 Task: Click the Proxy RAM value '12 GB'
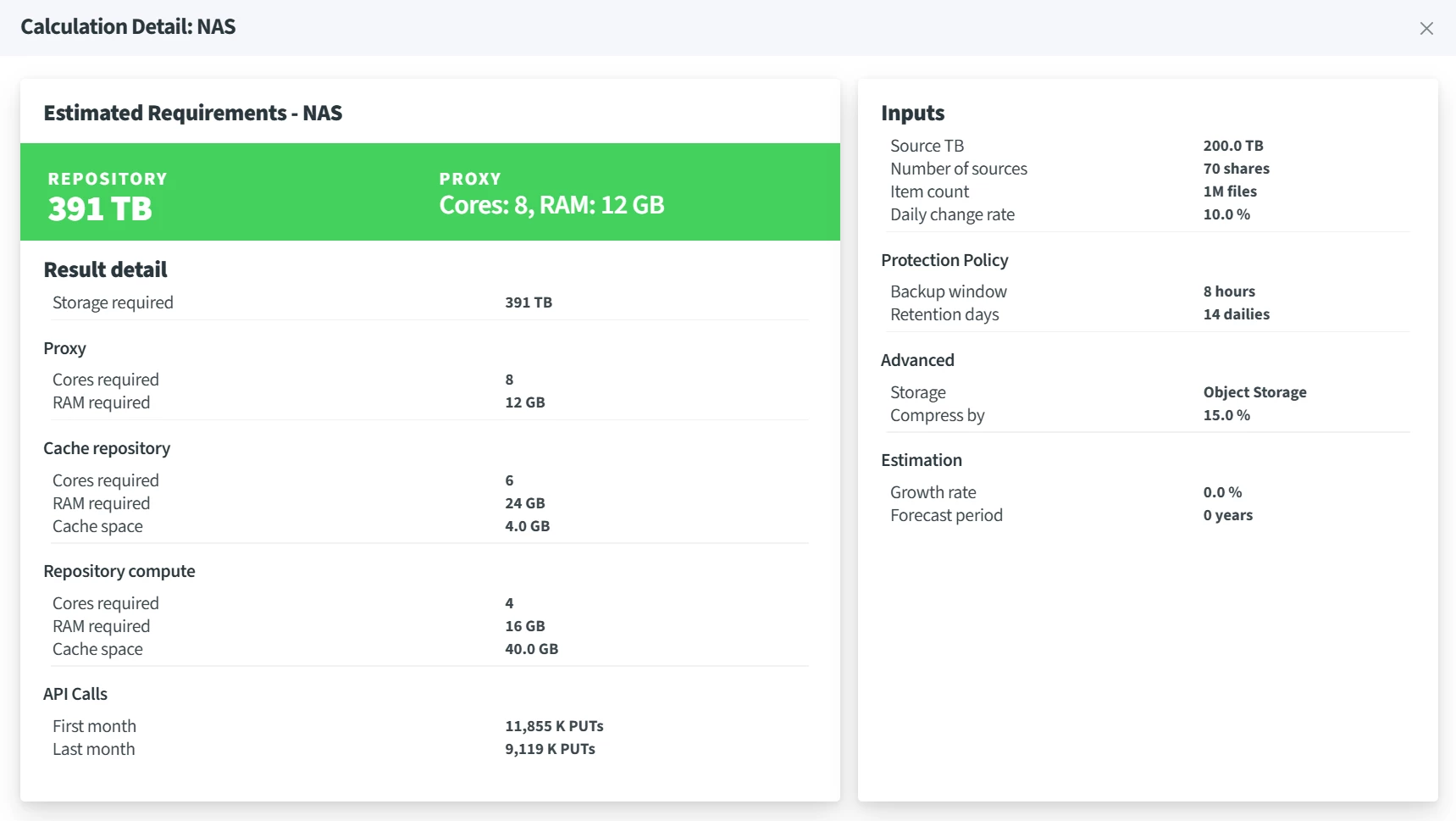(525, 402)
